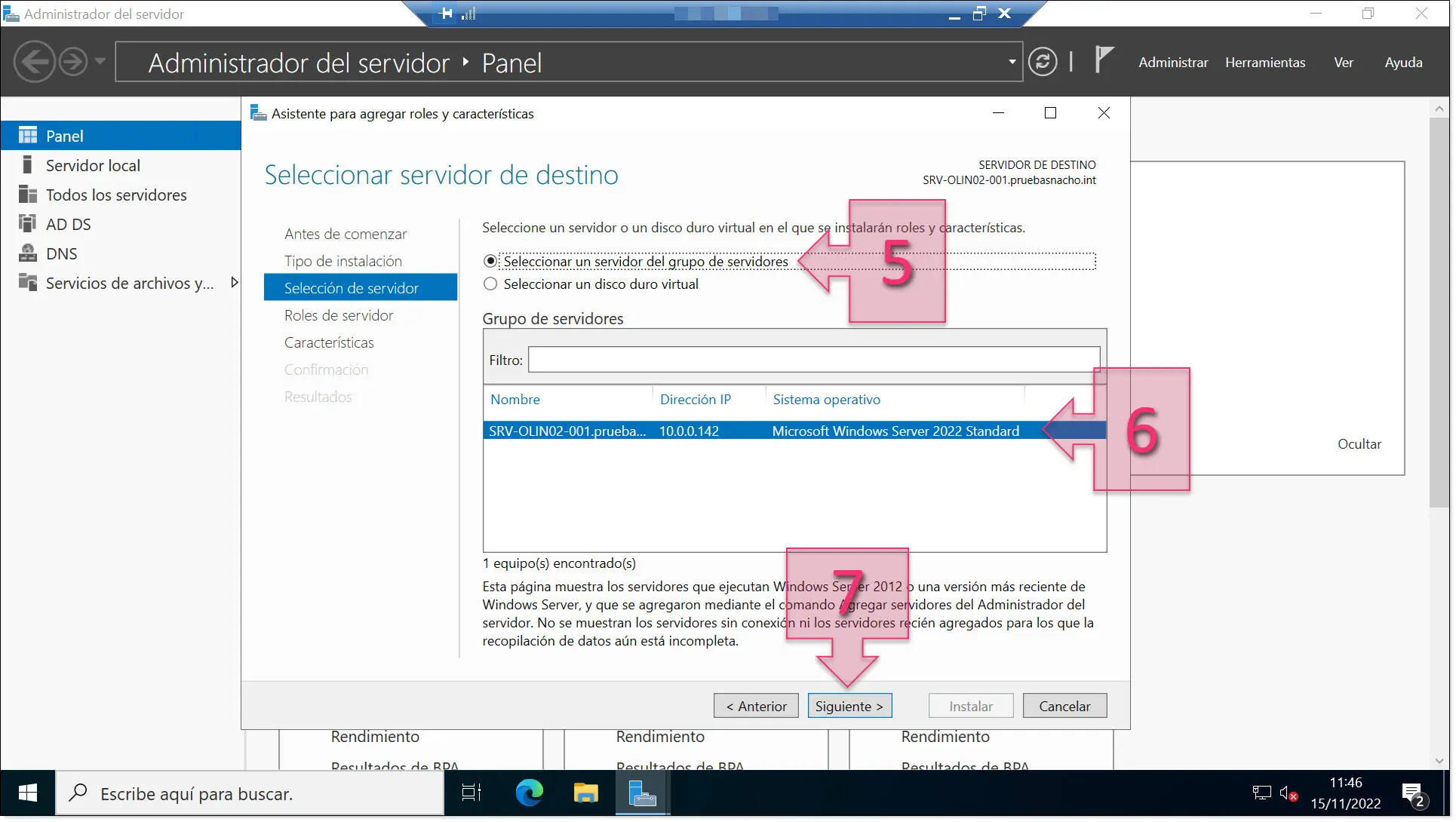The width and height of the screenshot is (1456, 822).
Task: Open the Windows Start menu
Action: (x=28, y=793)
